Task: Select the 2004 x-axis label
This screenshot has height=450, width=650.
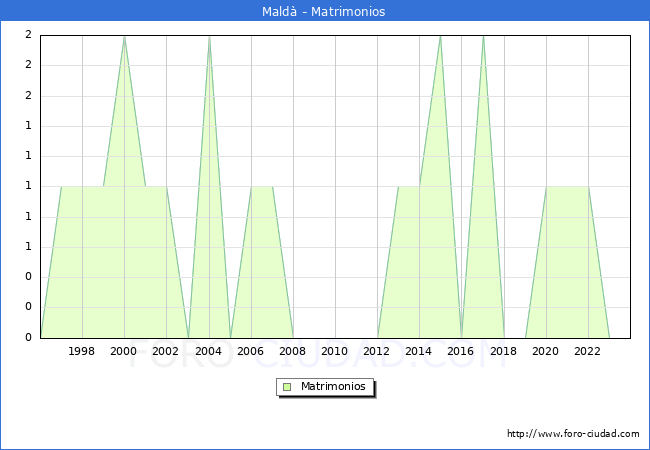Action: 208,351
